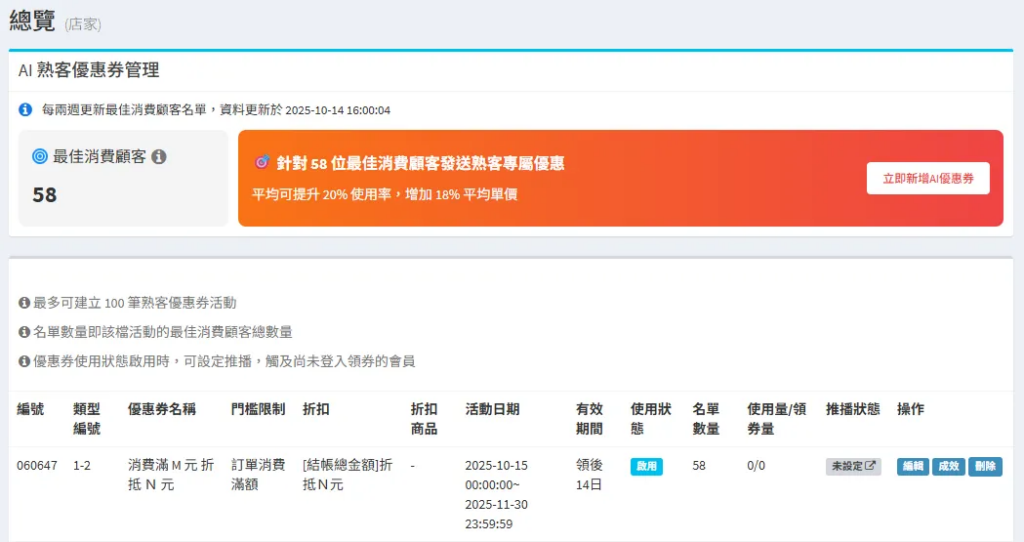The image size is (1024, 542).
Task: Click the 推播狀態 column header
Action: click(852, 409)
